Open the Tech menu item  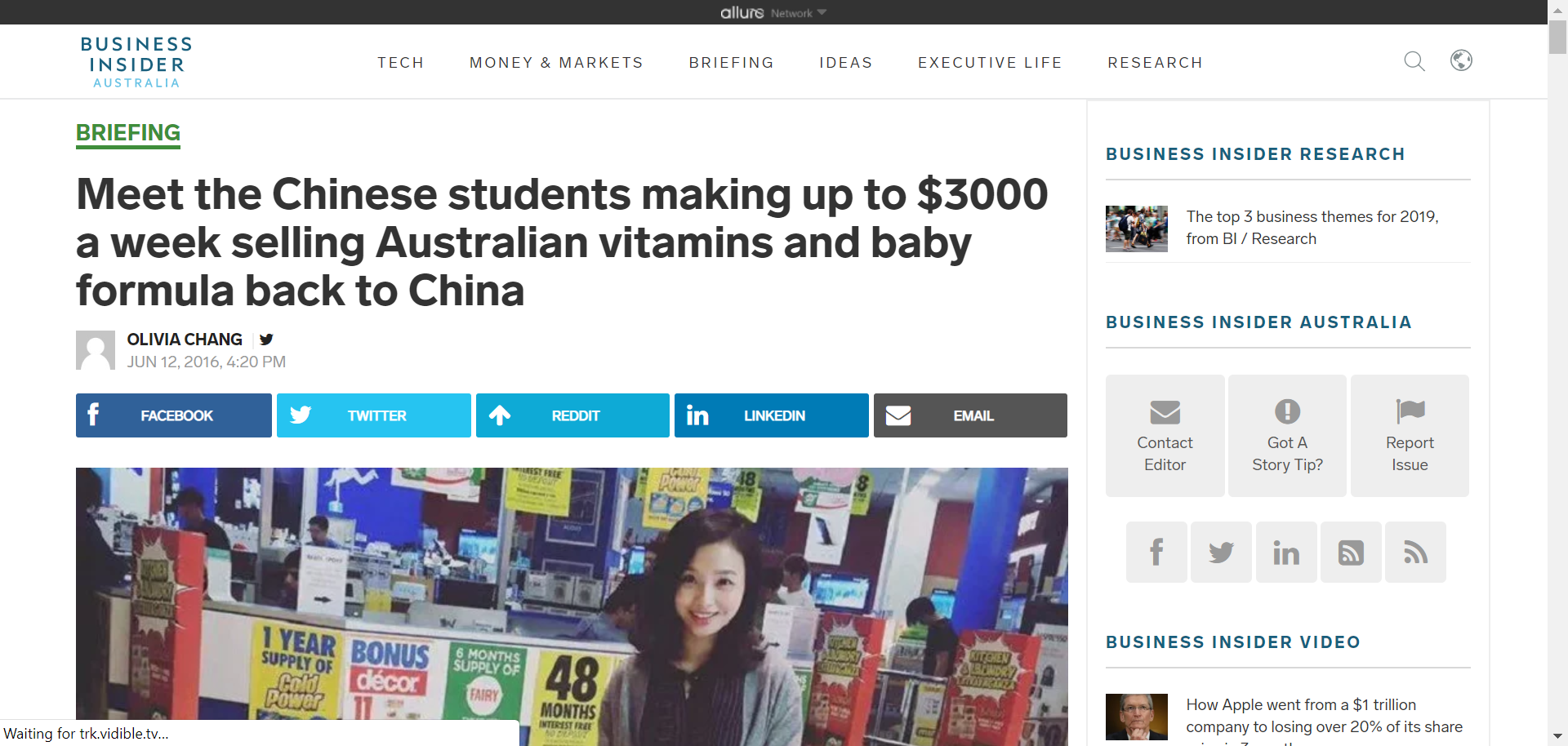[400, 63]
